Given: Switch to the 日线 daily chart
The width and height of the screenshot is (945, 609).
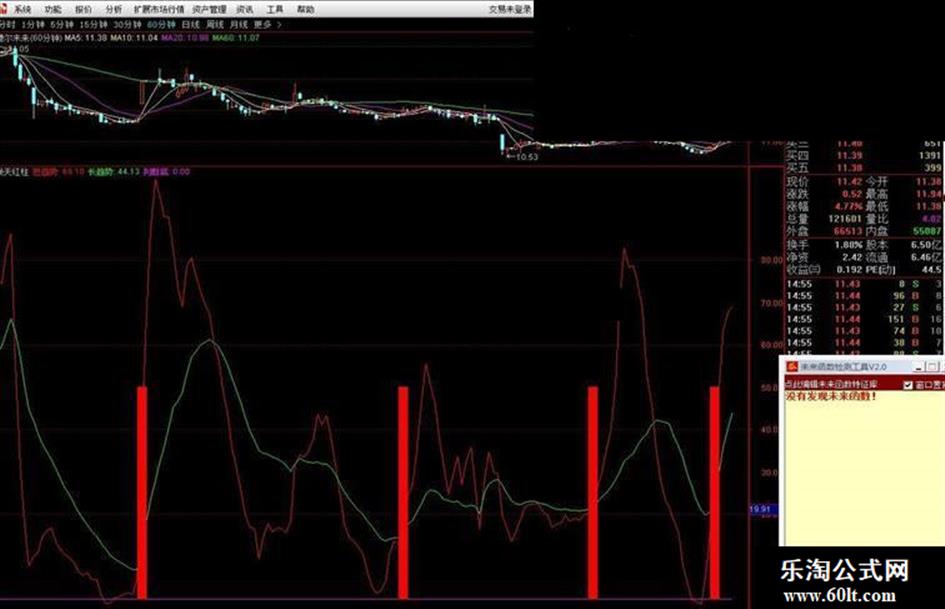Looking at the screenshot, I should tap(190, 25).
